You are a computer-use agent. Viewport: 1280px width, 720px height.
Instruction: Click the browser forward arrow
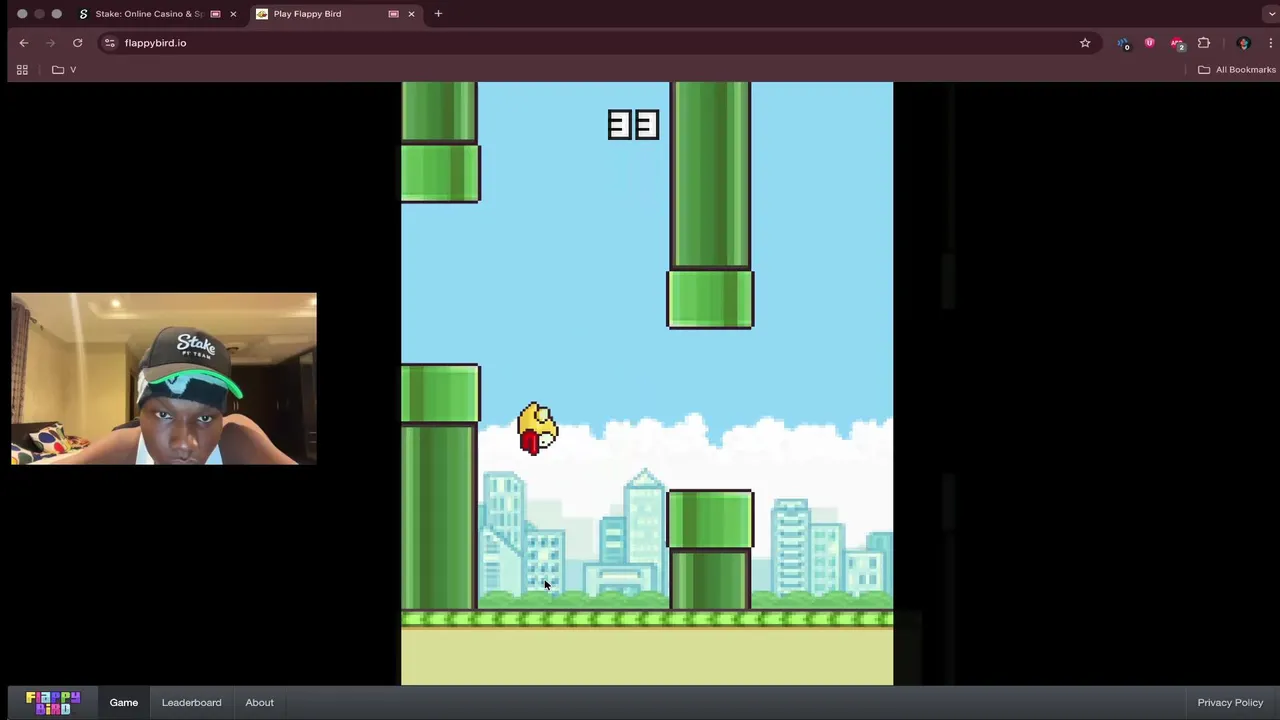point(50,43)
